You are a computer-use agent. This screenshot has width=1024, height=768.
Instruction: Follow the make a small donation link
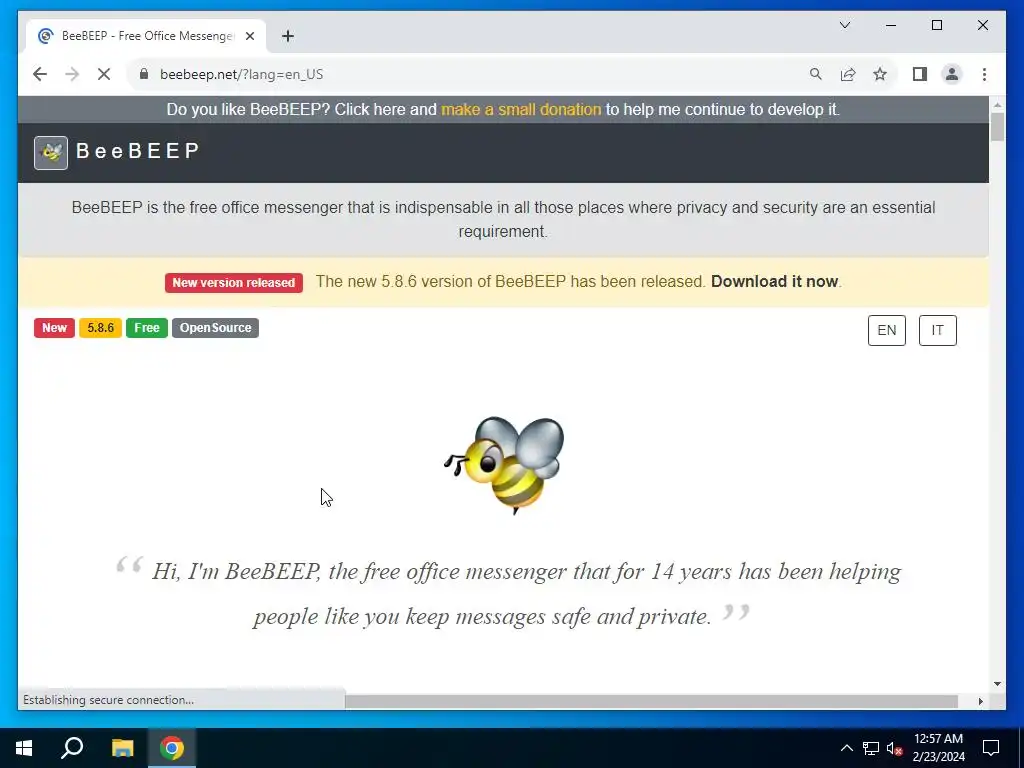[x=520, y=109]
